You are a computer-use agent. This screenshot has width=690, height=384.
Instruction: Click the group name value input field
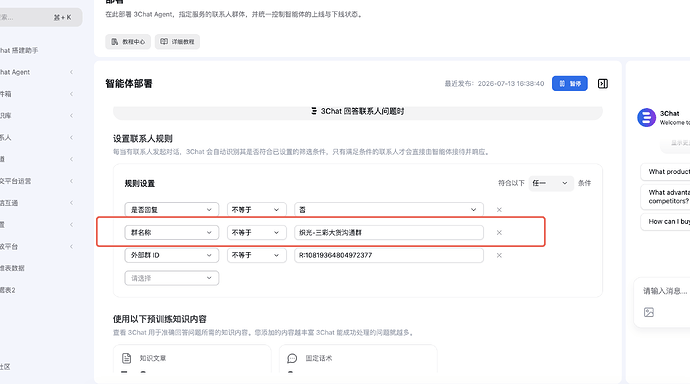389,233
